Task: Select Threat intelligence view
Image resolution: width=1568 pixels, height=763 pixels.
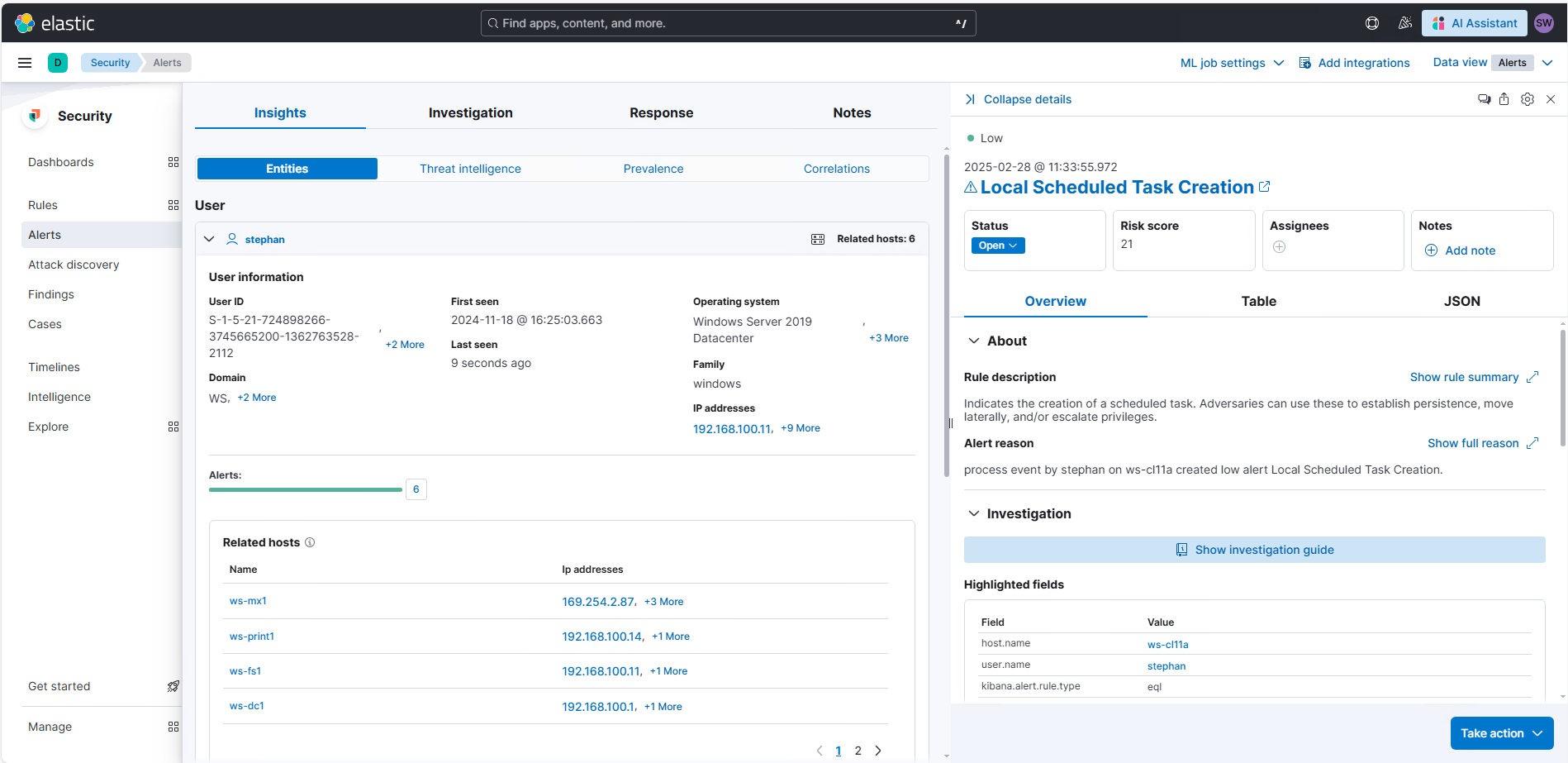Action: [470, 169]
